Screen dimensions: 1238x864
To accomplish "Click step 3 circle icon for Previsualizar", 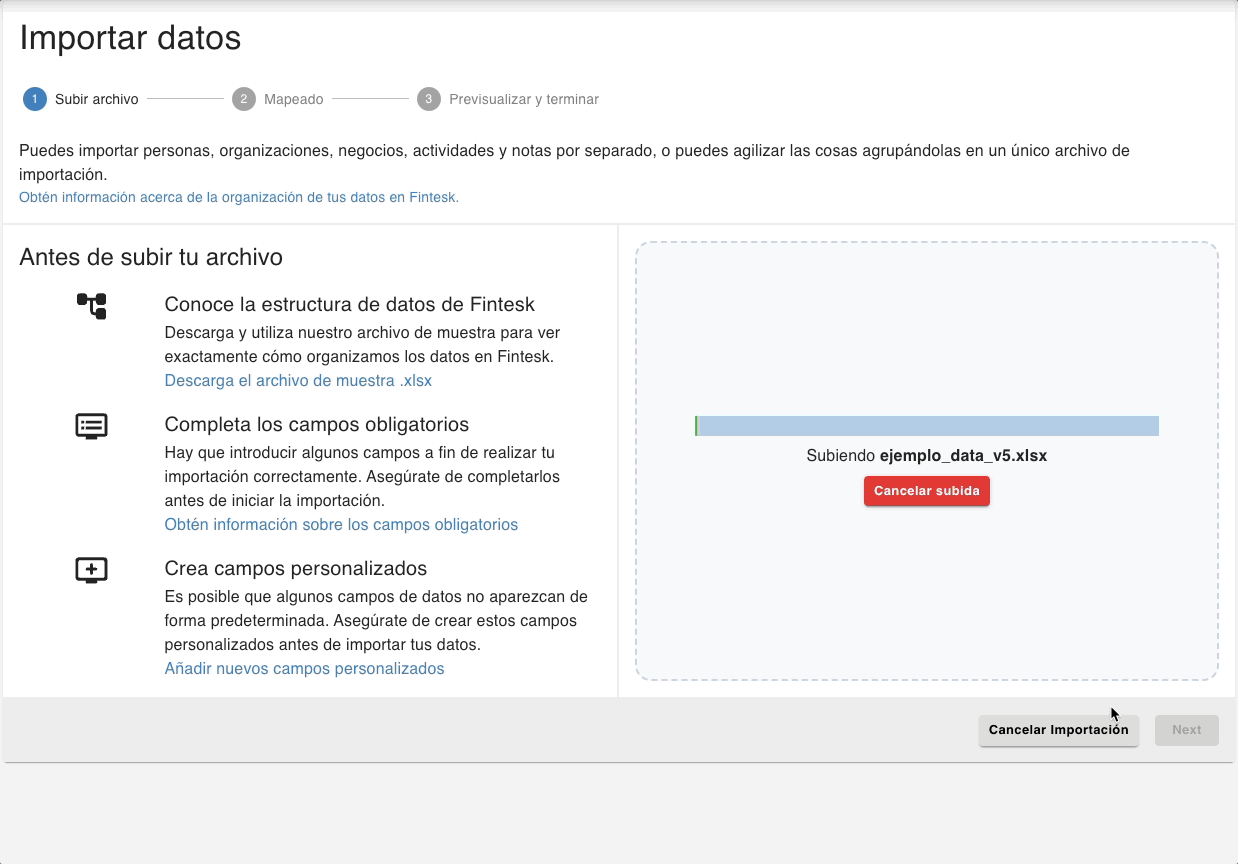I will pos(429,99).
